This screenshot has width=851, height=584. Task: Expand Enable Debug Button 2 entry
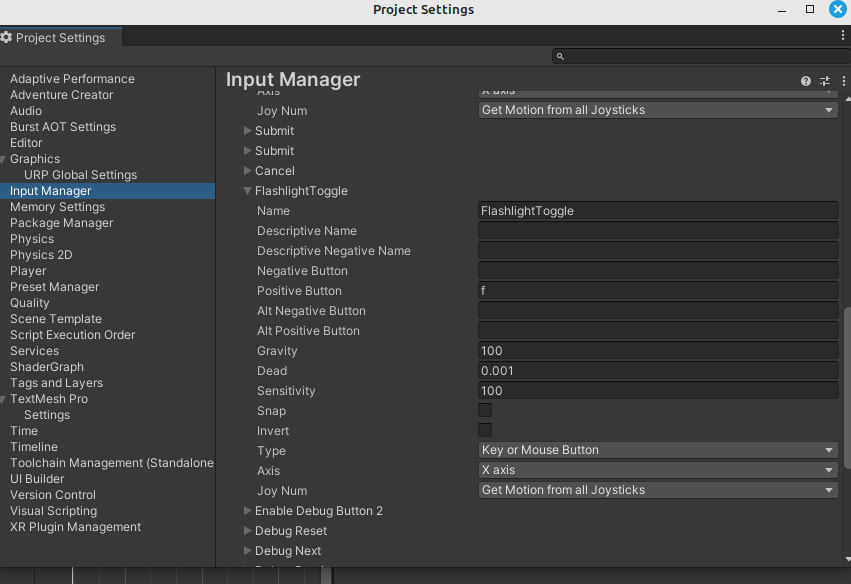click(x=247, y=511)
